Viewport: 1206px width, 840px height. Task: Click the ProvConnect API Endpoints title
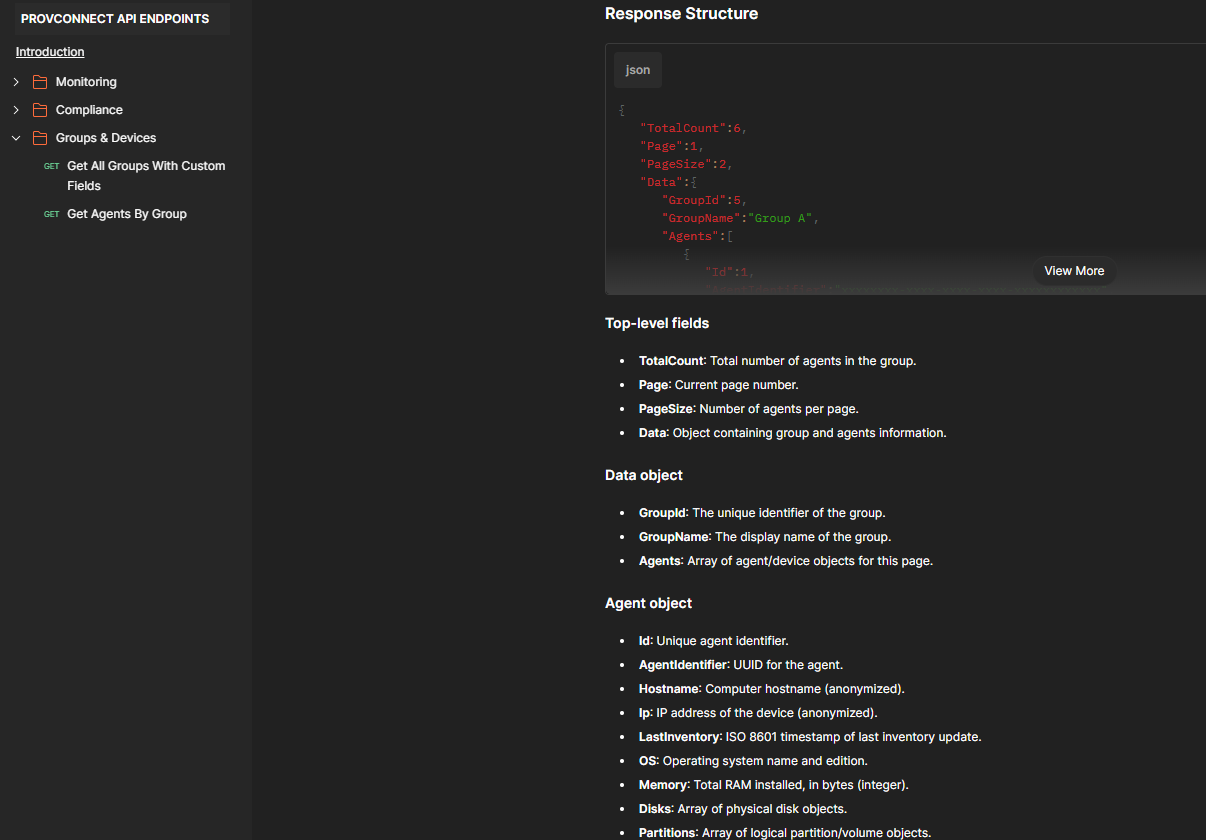pyautogui.click(x=115, y=19)
